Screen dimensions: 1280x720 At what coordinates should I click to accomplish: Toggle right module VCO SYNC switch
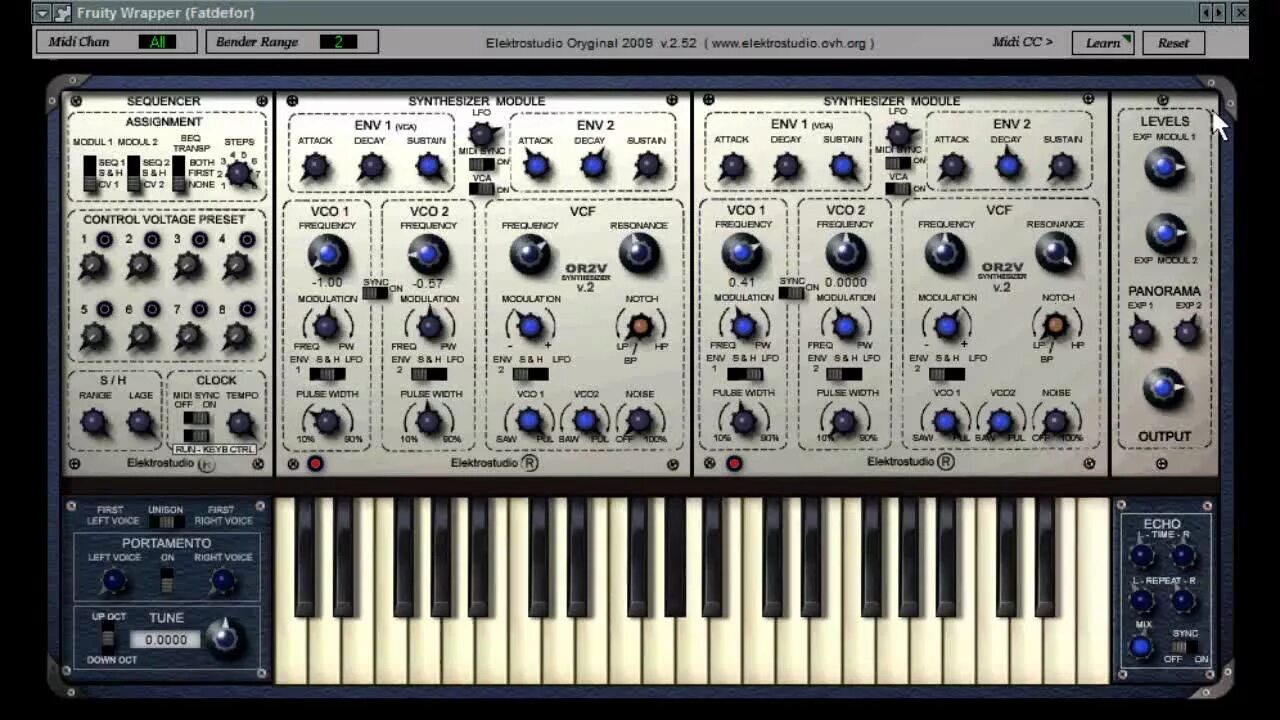791,292
